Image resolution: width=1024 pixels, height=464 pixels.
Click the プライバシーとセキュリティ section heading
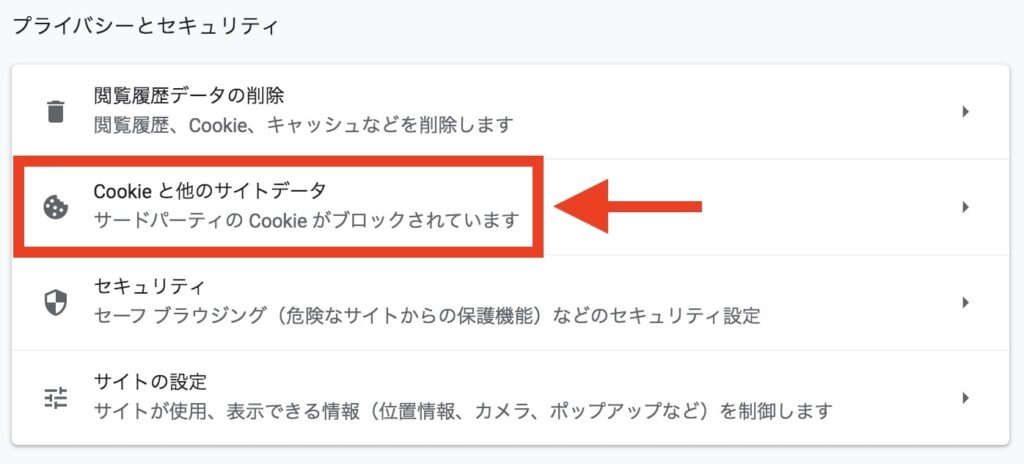tap(146, 27)
